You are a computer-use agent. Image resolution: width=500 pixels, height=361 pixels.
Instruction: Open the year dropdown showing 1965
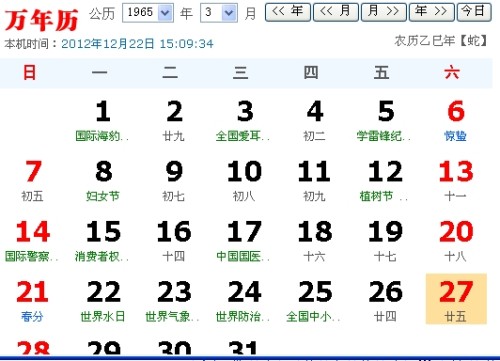(148, 13)
